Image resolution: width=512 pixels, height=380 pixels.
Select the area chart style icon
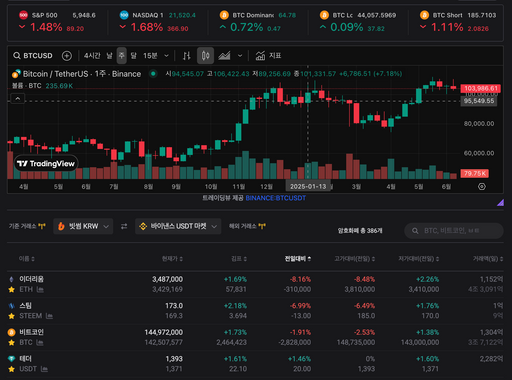(224, 56)
